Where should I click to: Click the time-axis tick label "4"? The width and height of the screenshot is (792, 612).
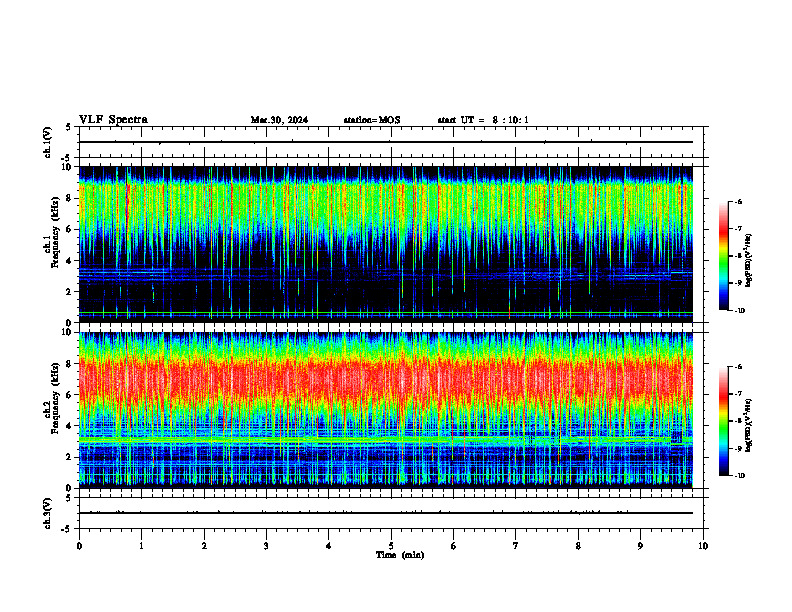pyautogui.click(x=329, y=546)
